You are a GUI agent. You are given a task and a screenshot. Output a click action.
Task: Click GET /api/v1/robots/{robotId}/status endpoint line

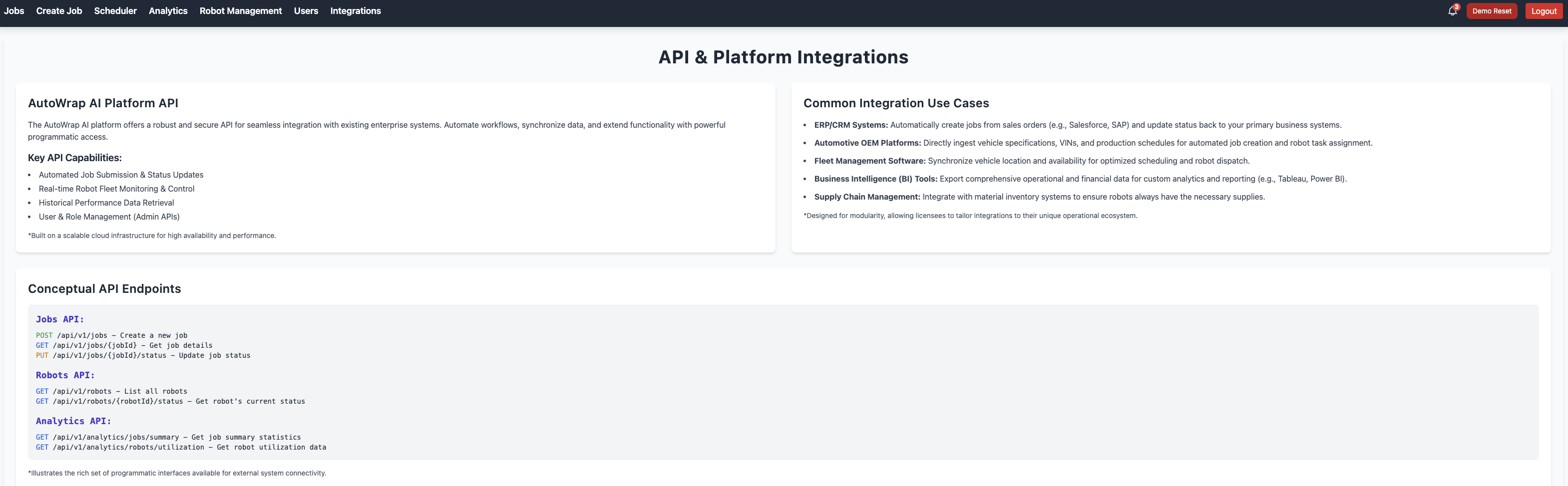point(170,401)
